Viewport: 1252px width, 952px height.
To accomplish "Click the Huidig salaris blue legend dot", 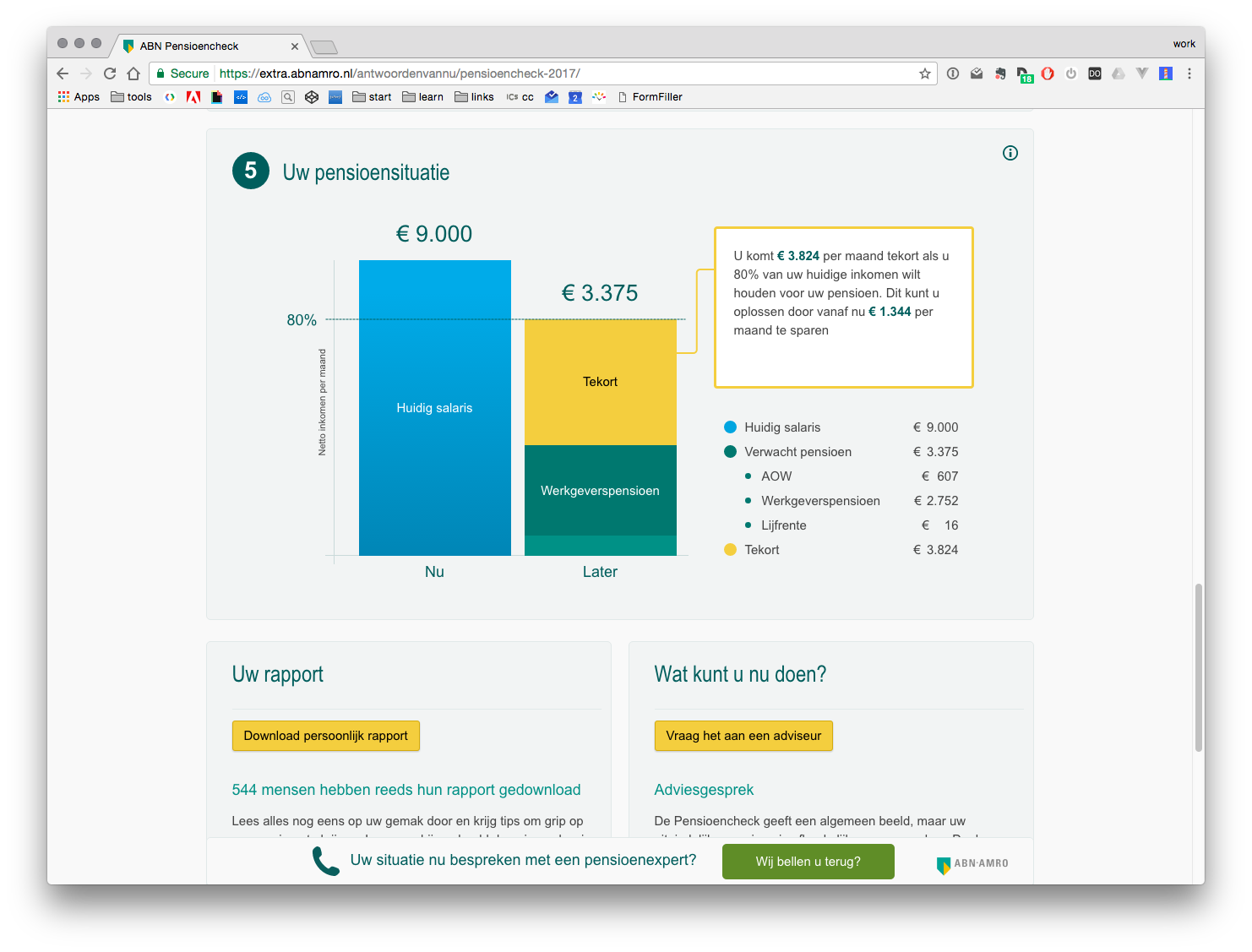I will 729,427.
